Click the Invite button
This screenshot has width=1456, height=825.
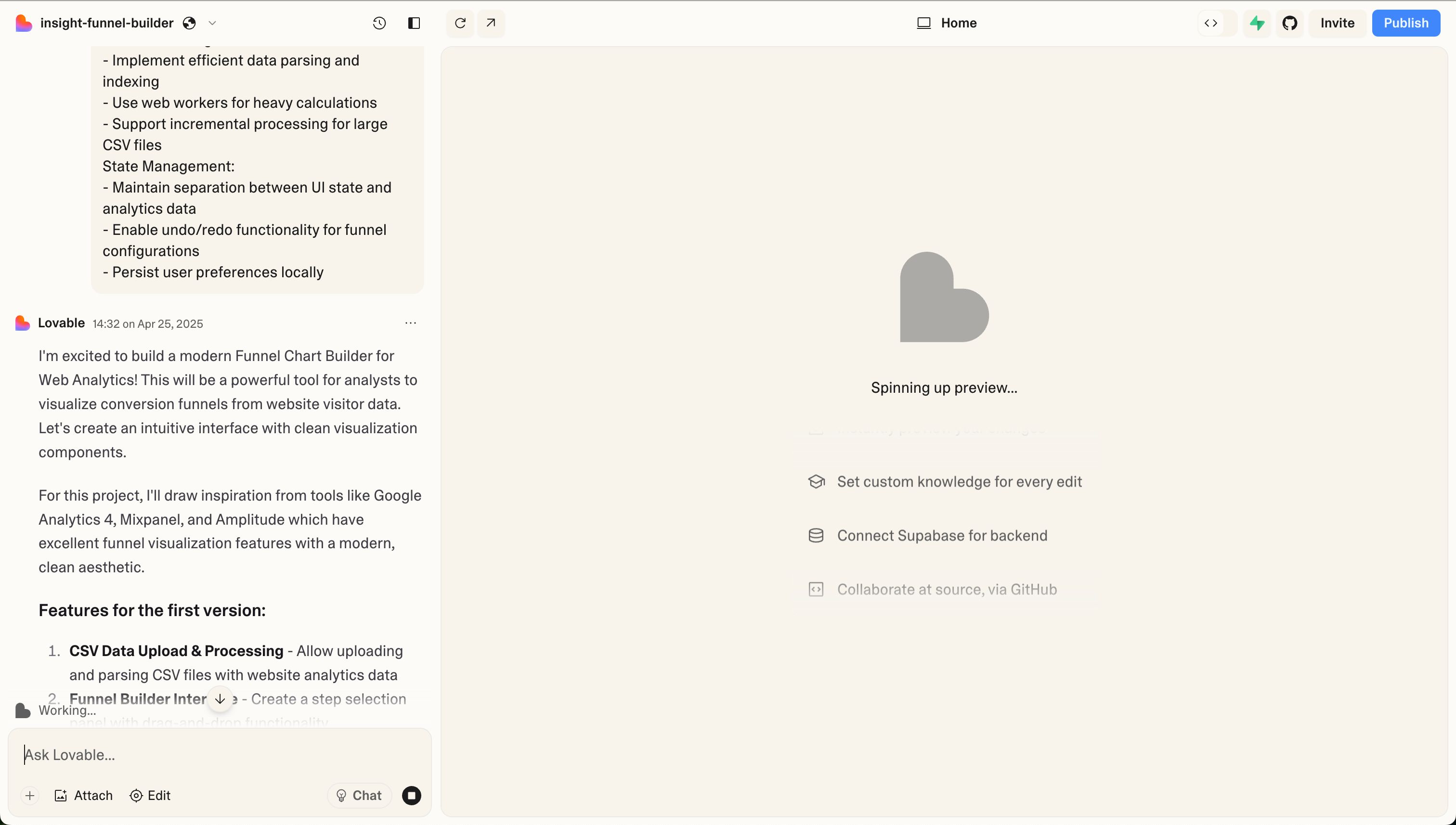1338,23
